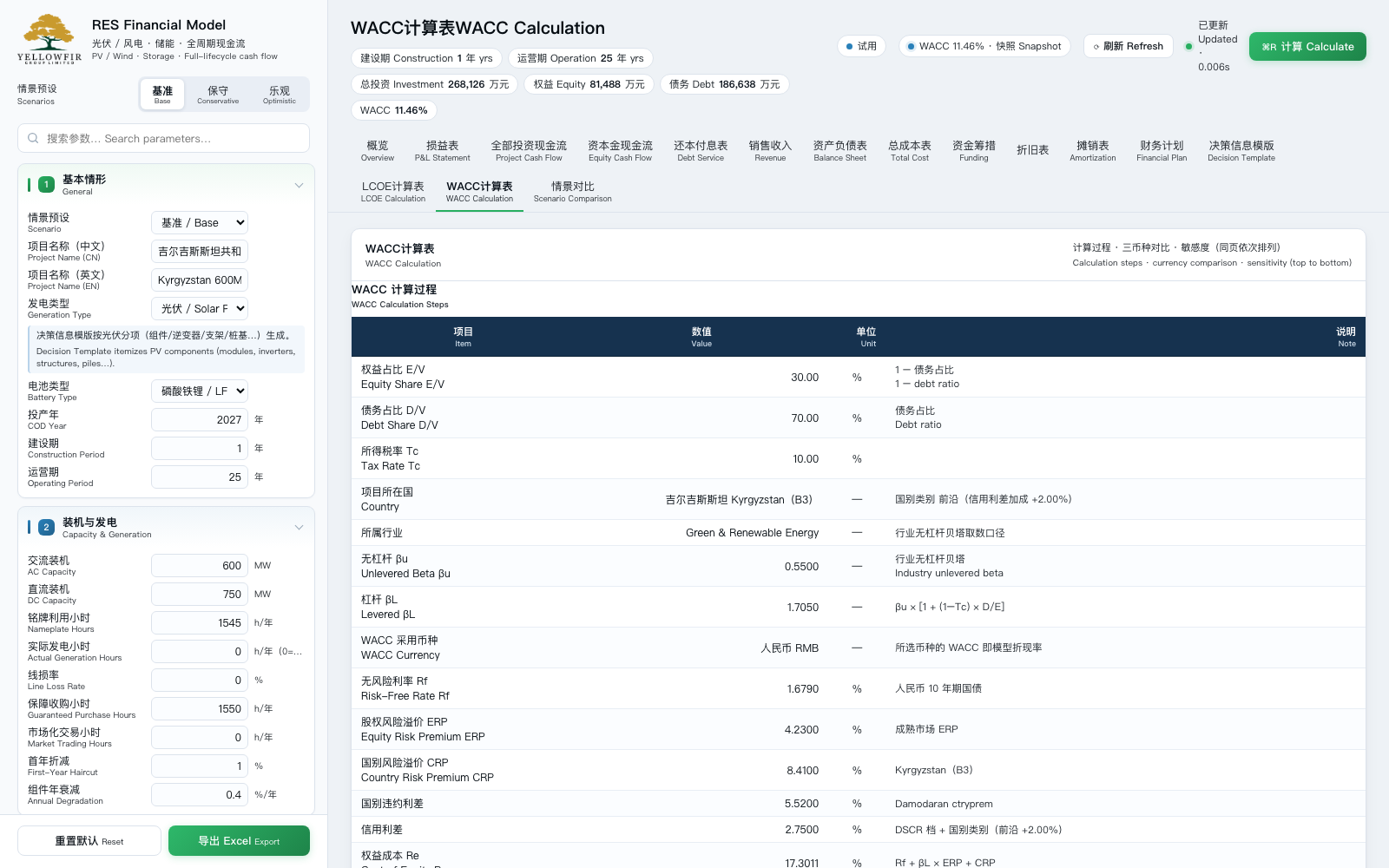Open the 全部投资现金流 Project Cash Flow tab
This screenshot has width=1389, height=868.
(529, 151)
